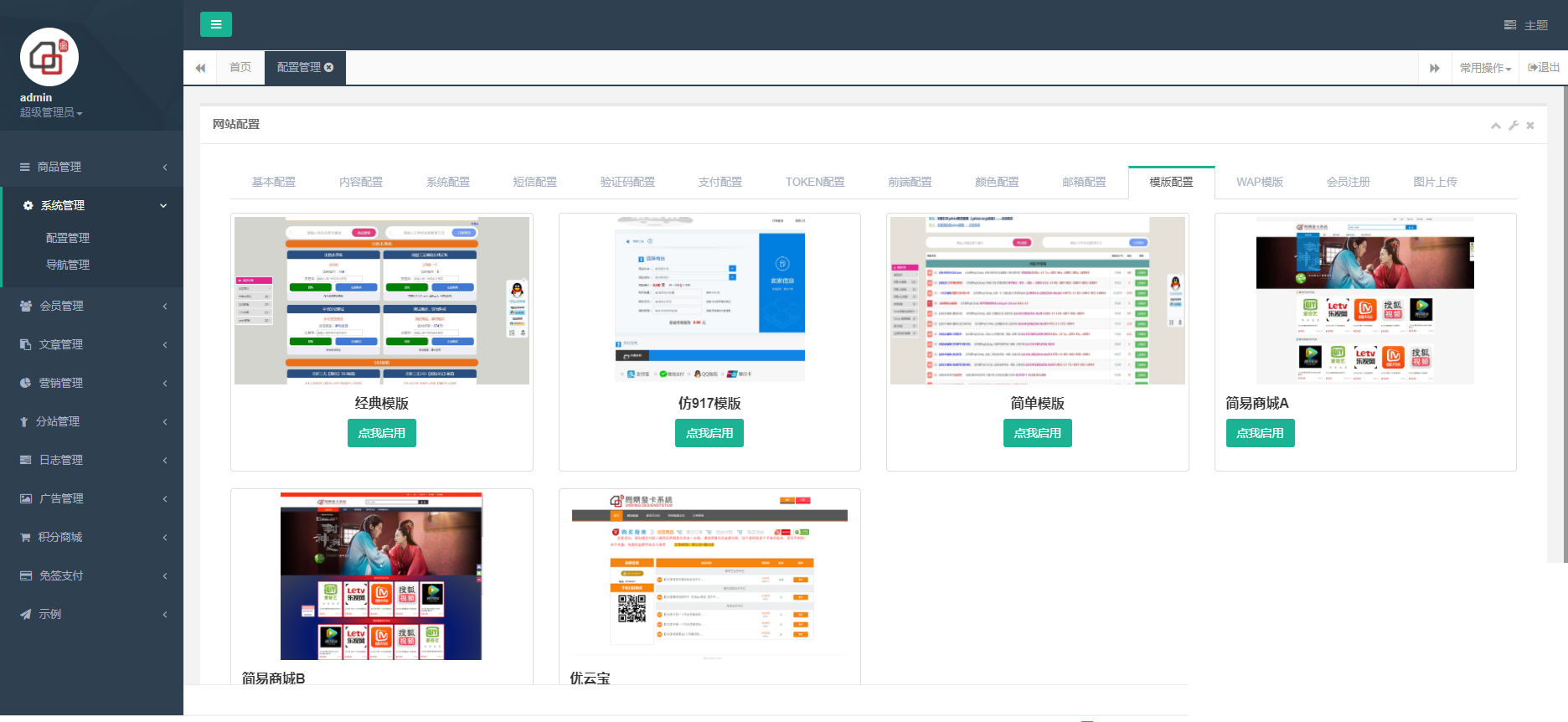This screenshot has height=722, width=1568.
Task: Click the admin avatar logo
Action: point(49,57)
